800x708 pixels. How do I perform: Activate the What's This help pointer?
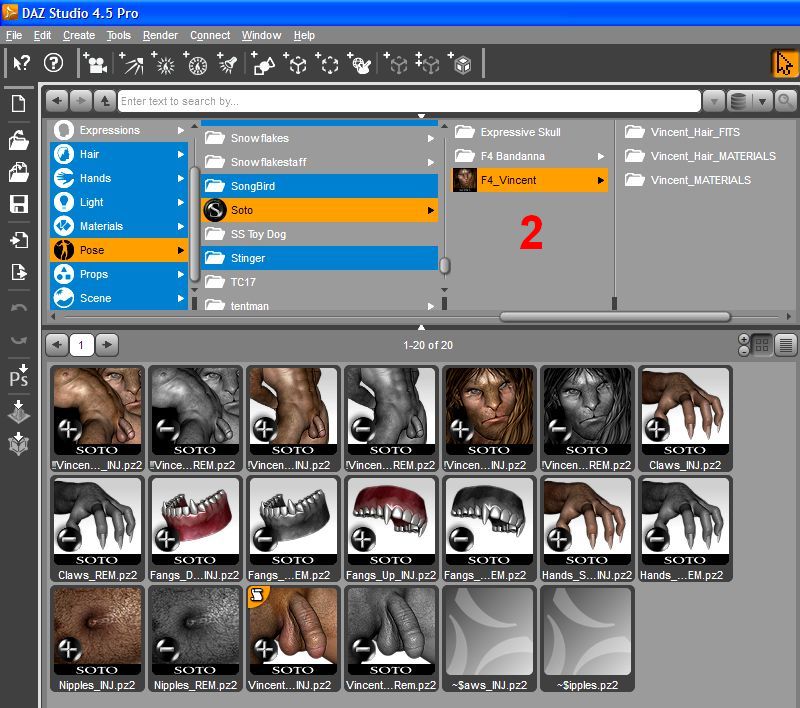point(21,63)
